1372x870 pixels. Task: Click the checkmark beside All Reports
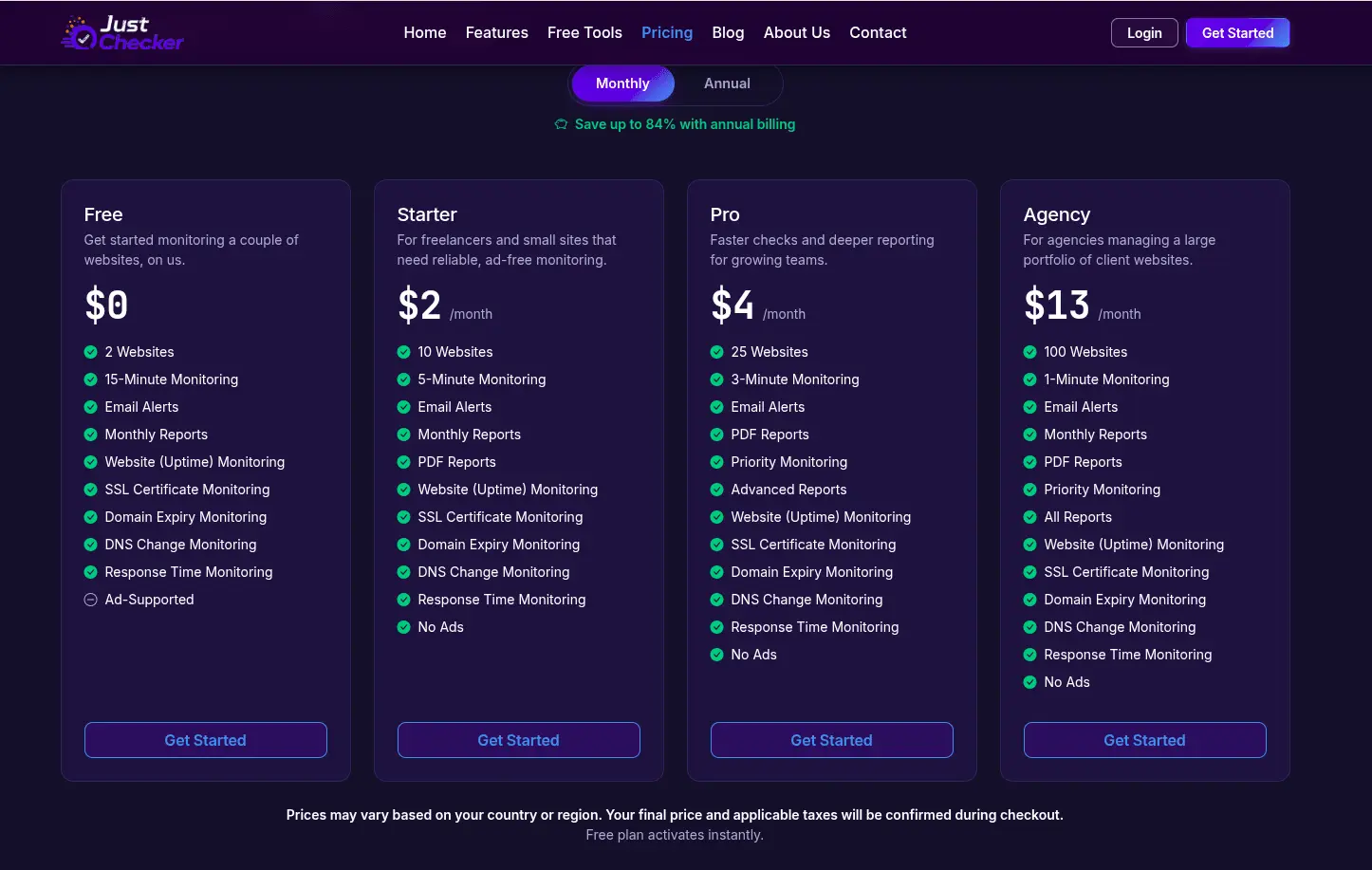(x=1030, y=517)
